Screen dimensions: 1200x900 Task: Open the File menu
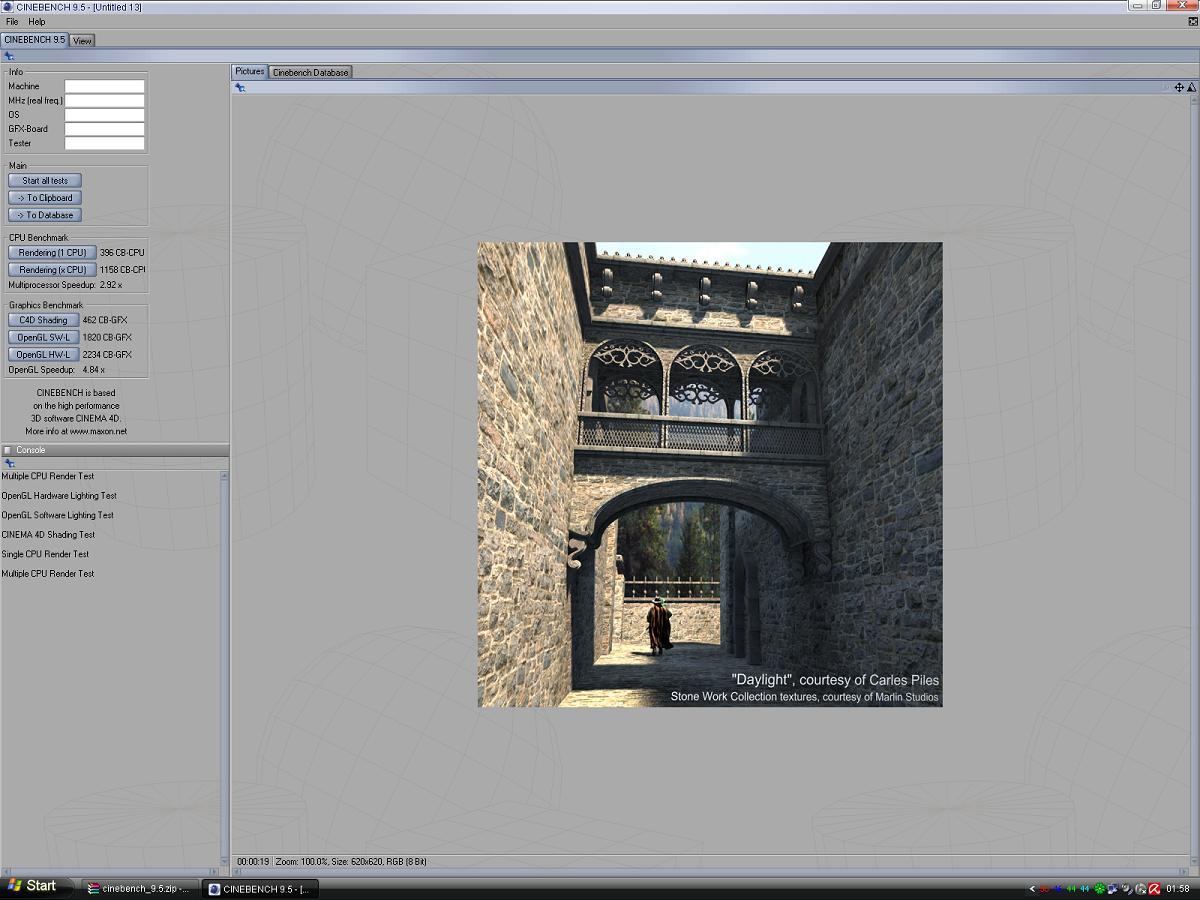(x=12, y=21)
